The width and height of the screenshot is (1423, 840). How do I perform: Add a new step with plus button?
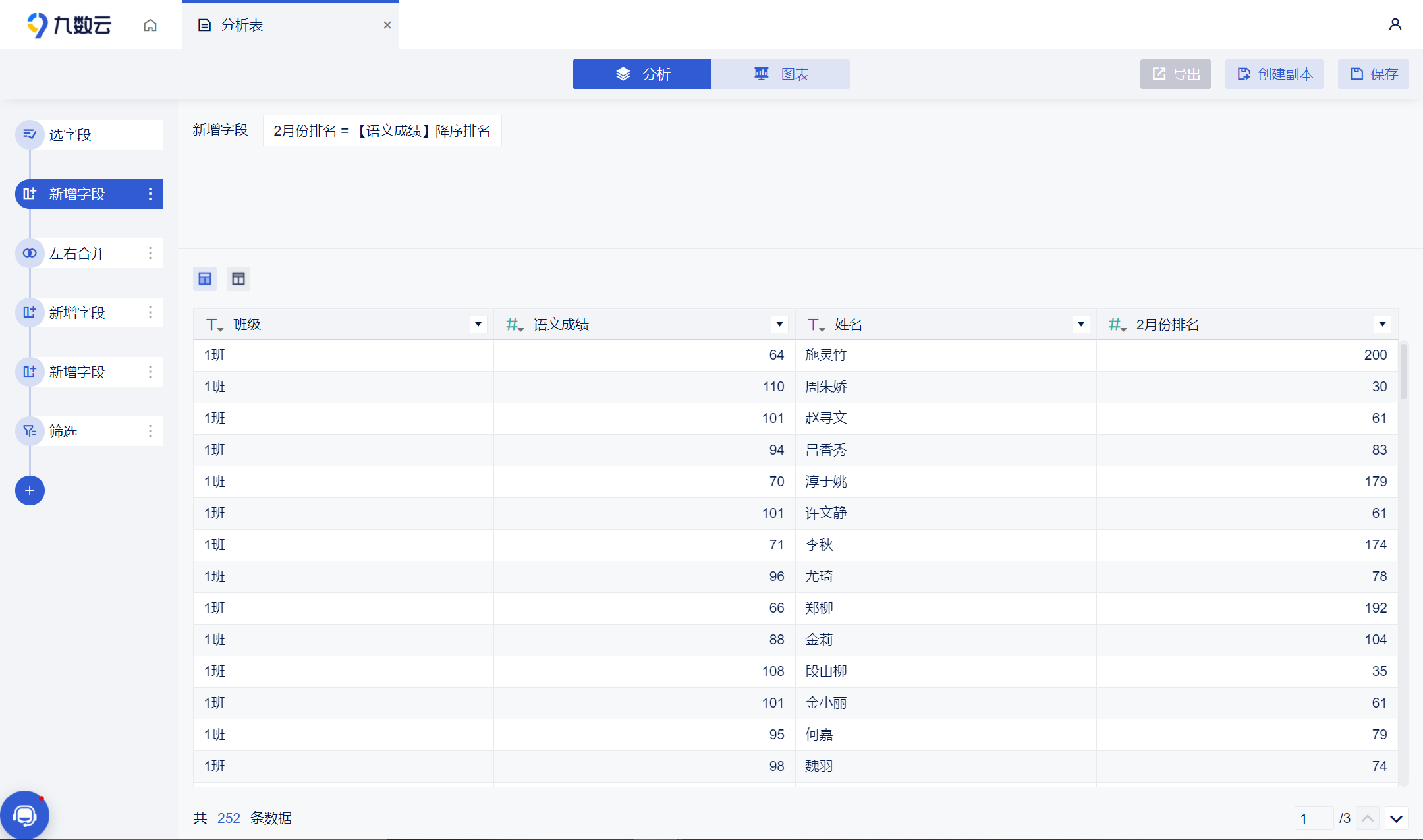[x=30, y=490]
